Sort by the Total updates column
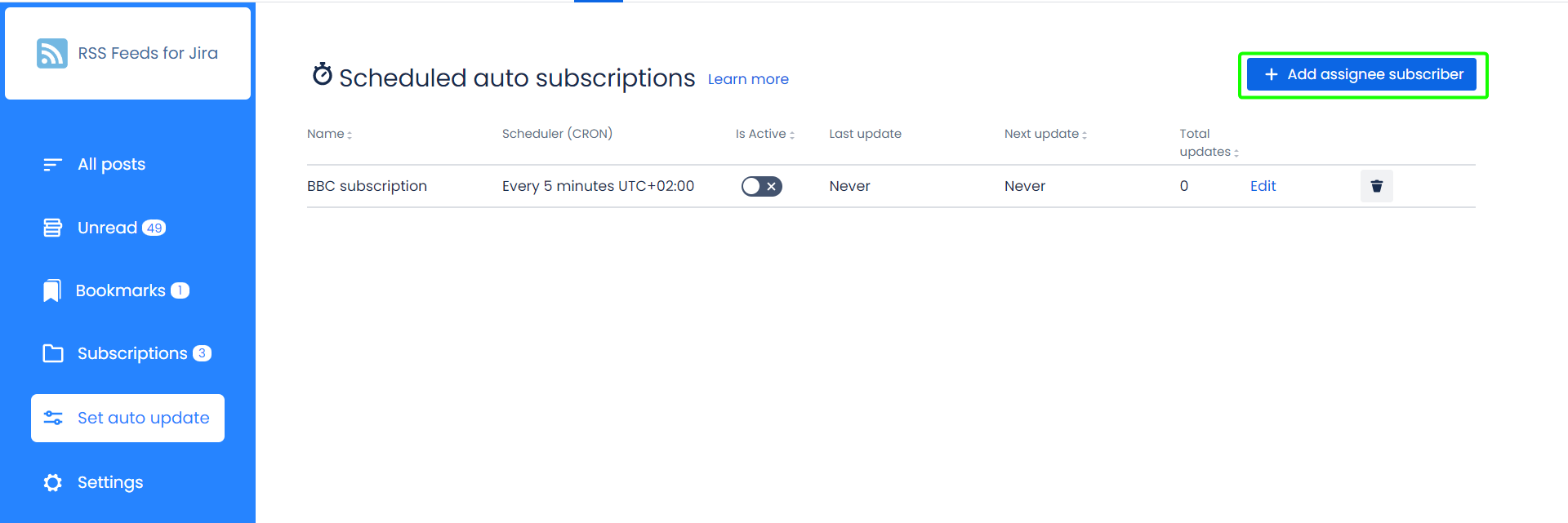1568x523 pixels. click(x=1209, y=152)
